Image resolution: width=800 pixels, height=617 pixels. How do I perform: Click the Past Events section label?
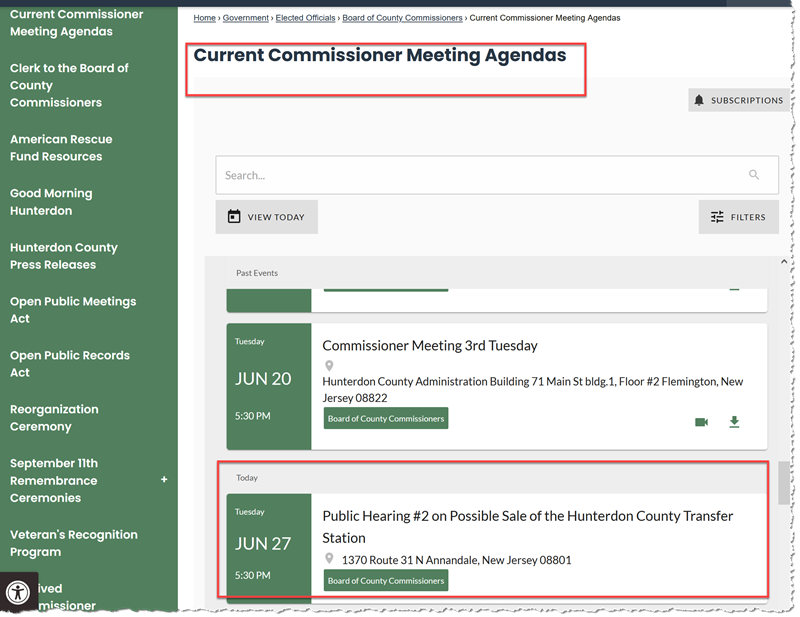pos(257,273)
